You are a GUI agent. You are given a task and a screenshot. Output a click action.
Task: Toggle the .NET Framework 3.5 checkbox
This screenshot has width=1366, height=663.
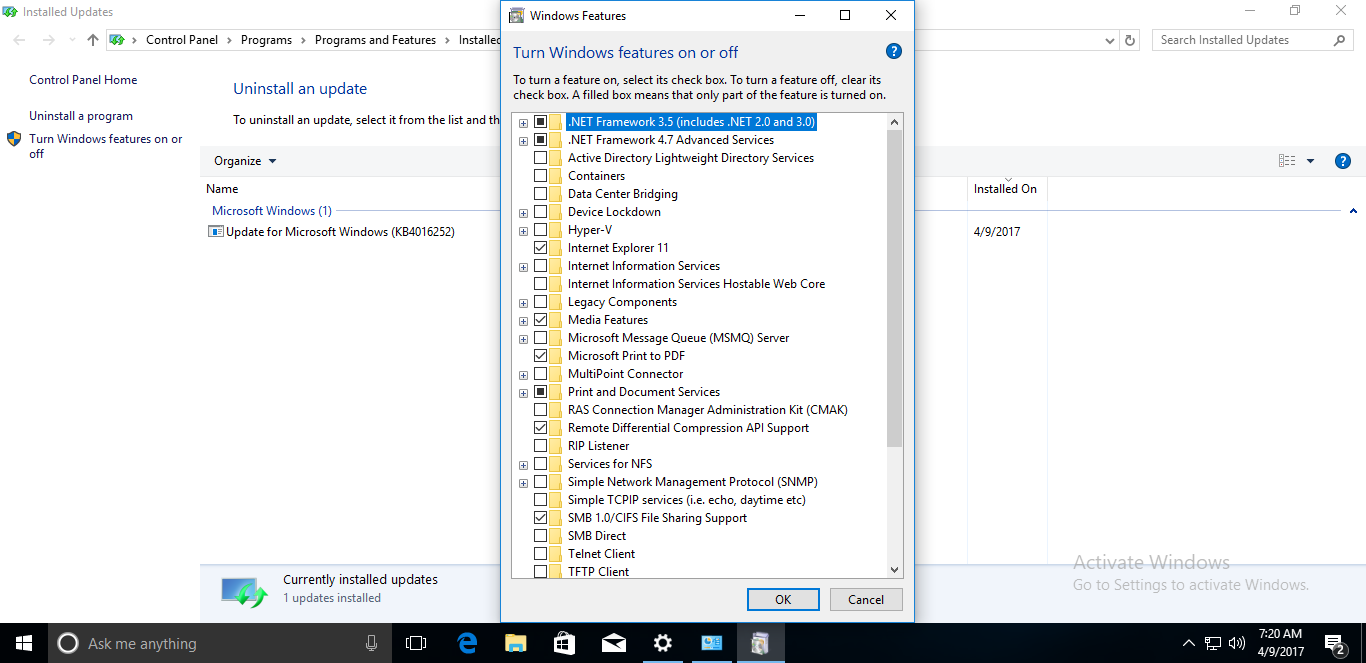540,122
